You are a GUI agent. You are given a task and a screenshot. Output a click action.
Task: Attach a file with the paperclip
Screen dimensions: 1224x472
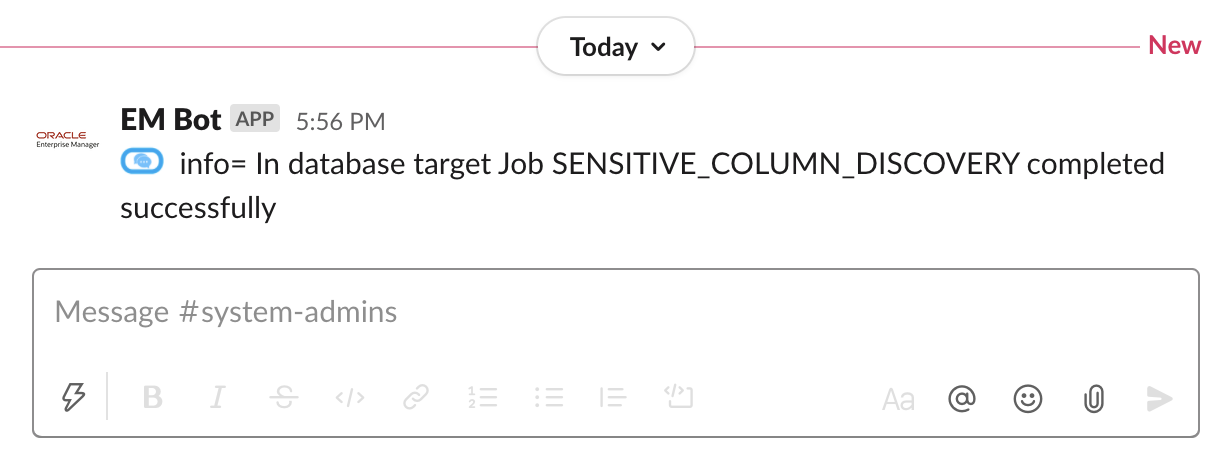[x=1093, y=399]
